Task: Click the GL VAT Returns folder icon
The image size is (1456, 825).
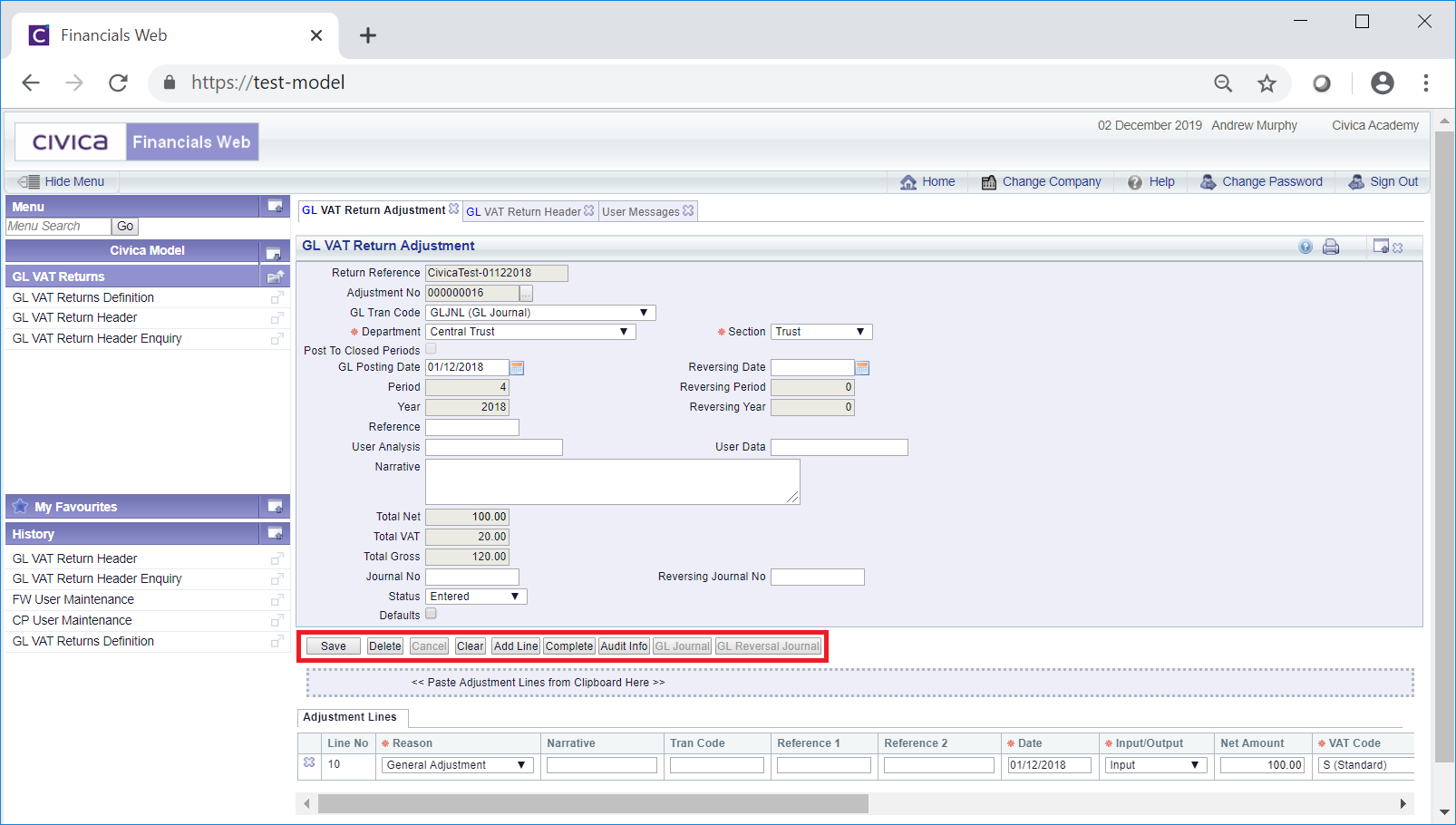Action: tap(276, 277)
